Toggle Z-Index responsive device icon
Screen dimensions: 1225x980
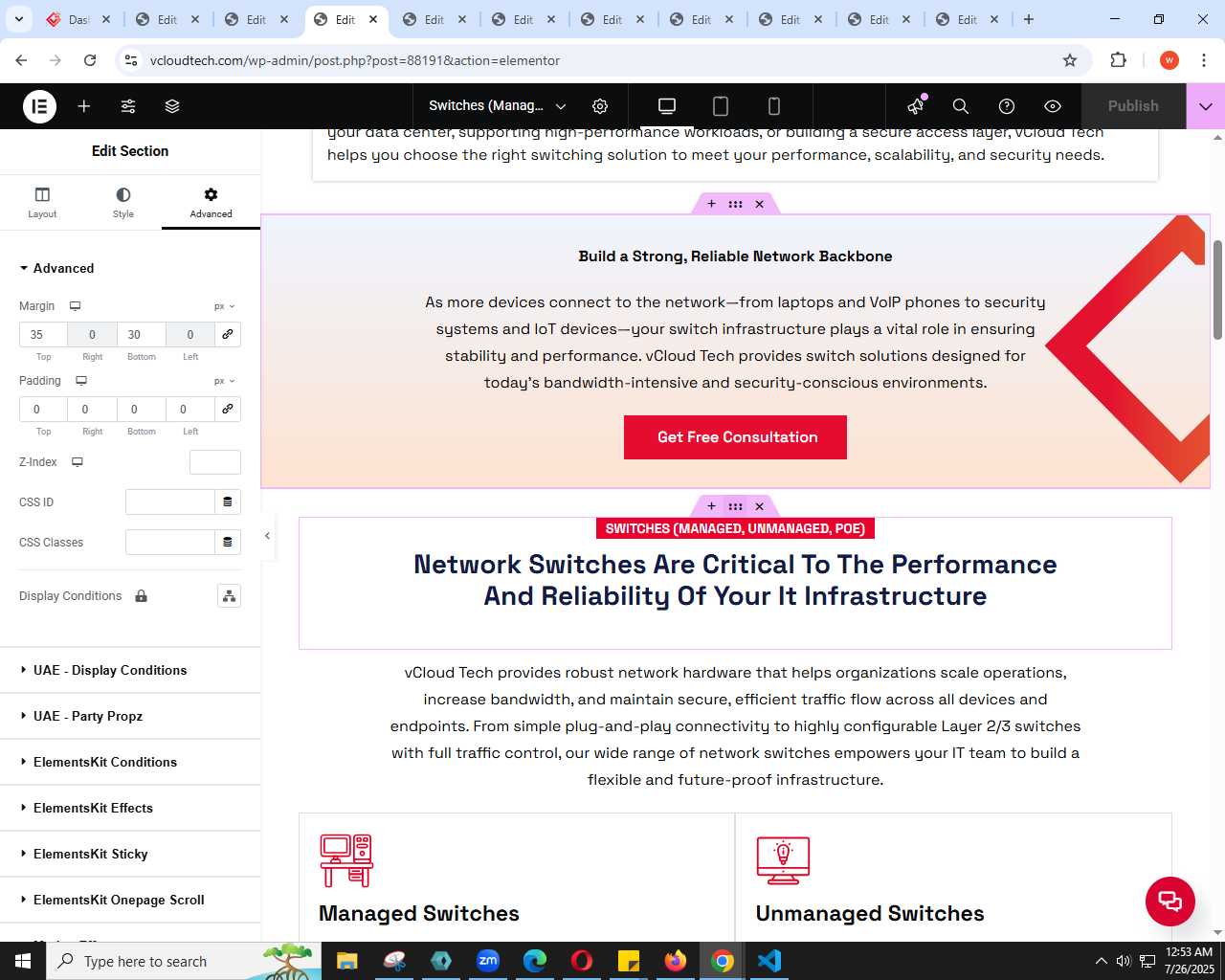pos(78,462)
